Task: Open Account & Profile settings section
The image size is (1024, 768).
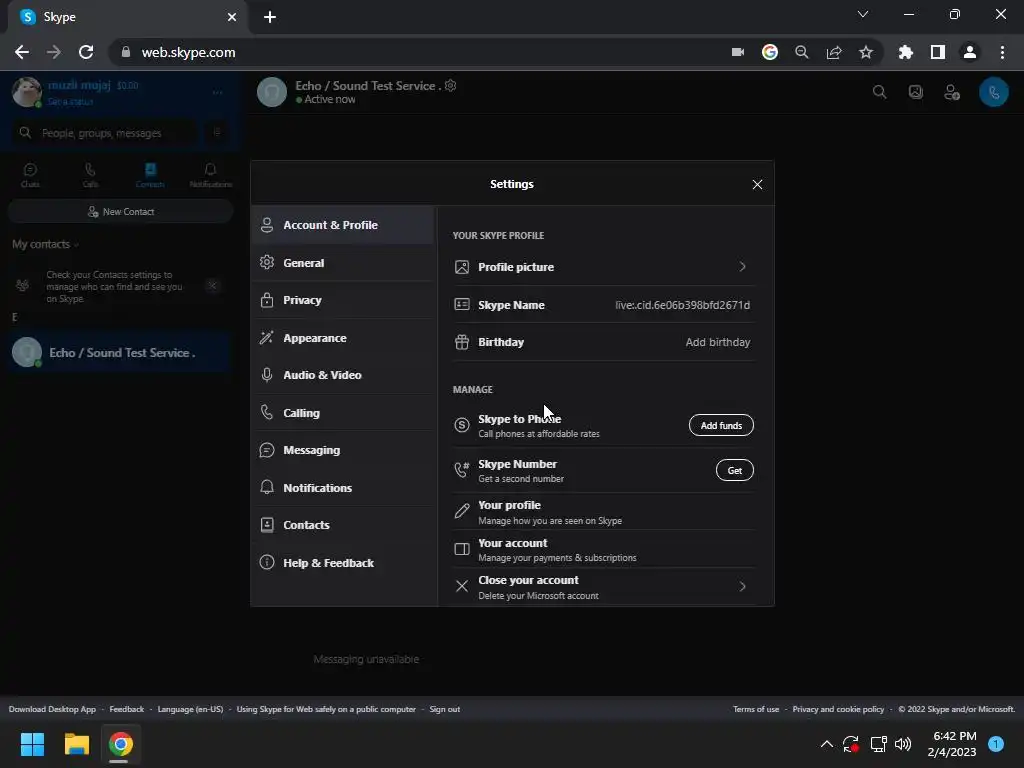Action: (343, 225)
